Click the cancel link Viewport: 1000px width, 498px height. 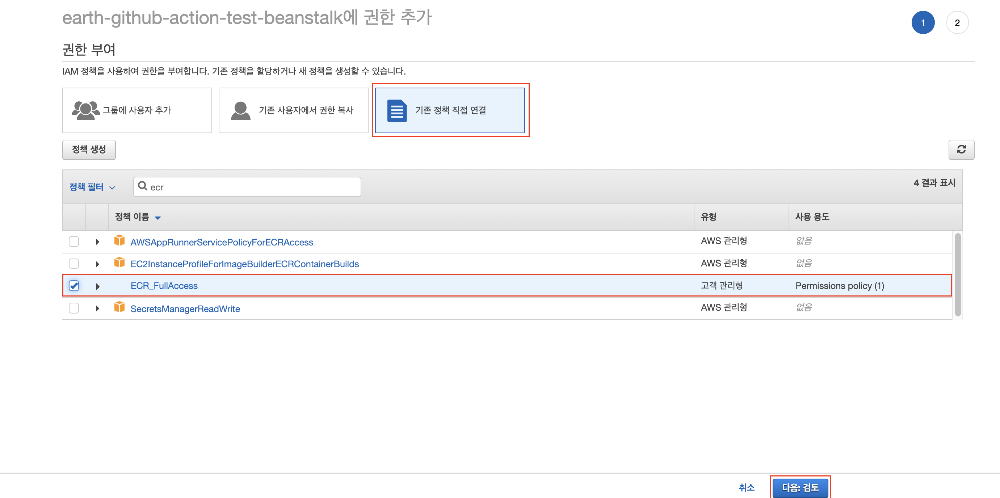click(746, 488)
